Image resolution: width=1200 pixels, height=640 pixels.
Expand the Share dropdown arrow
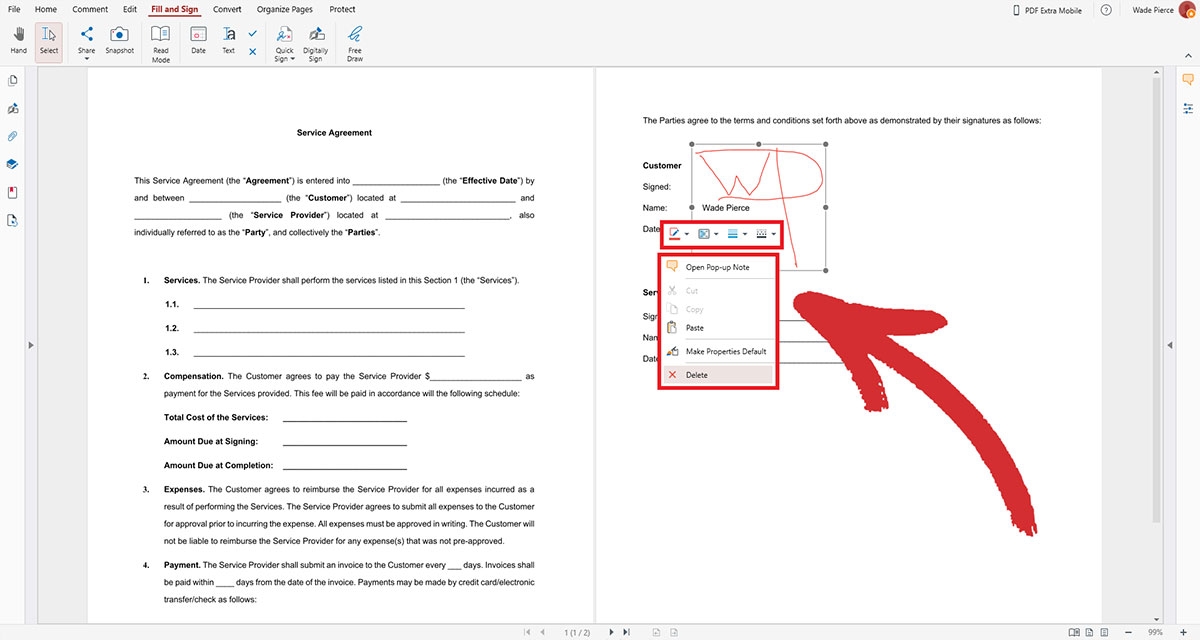click(x=87, y=59)
